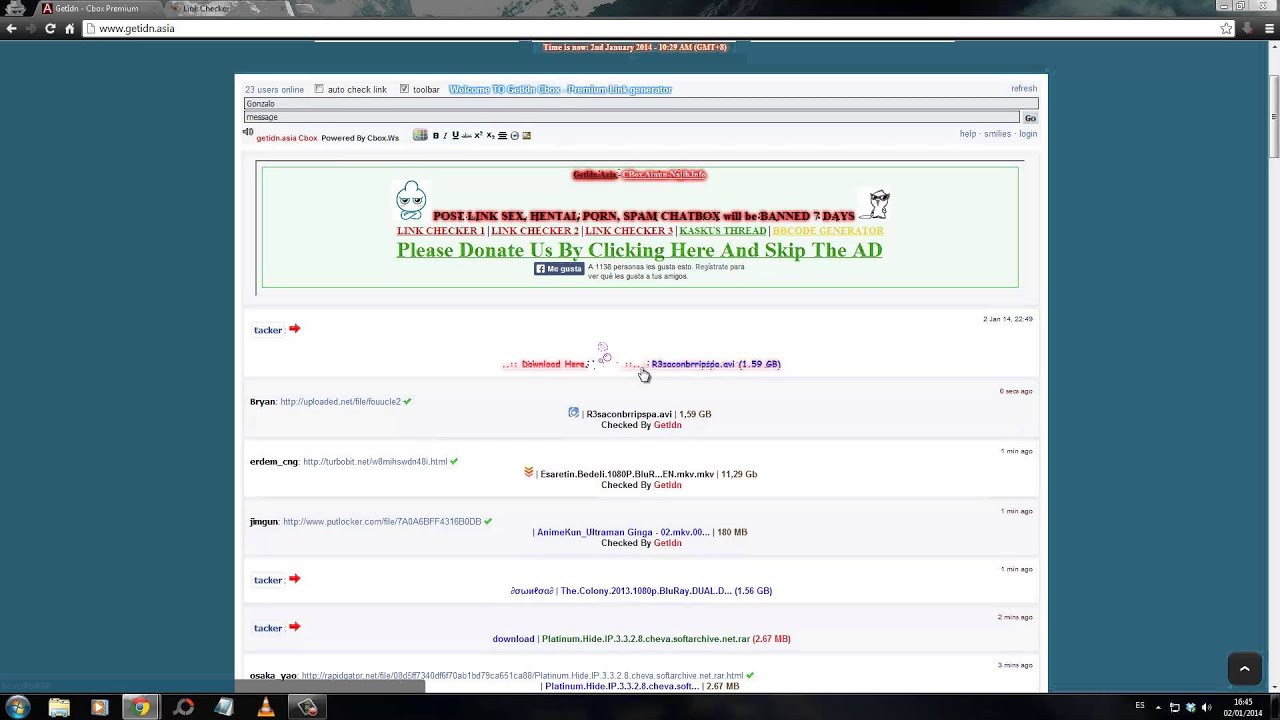Apply superscript formatting in cbox toolbar
Viewport: 1280px width, 720px height.
pyautogui.click(x=478, y=135)
